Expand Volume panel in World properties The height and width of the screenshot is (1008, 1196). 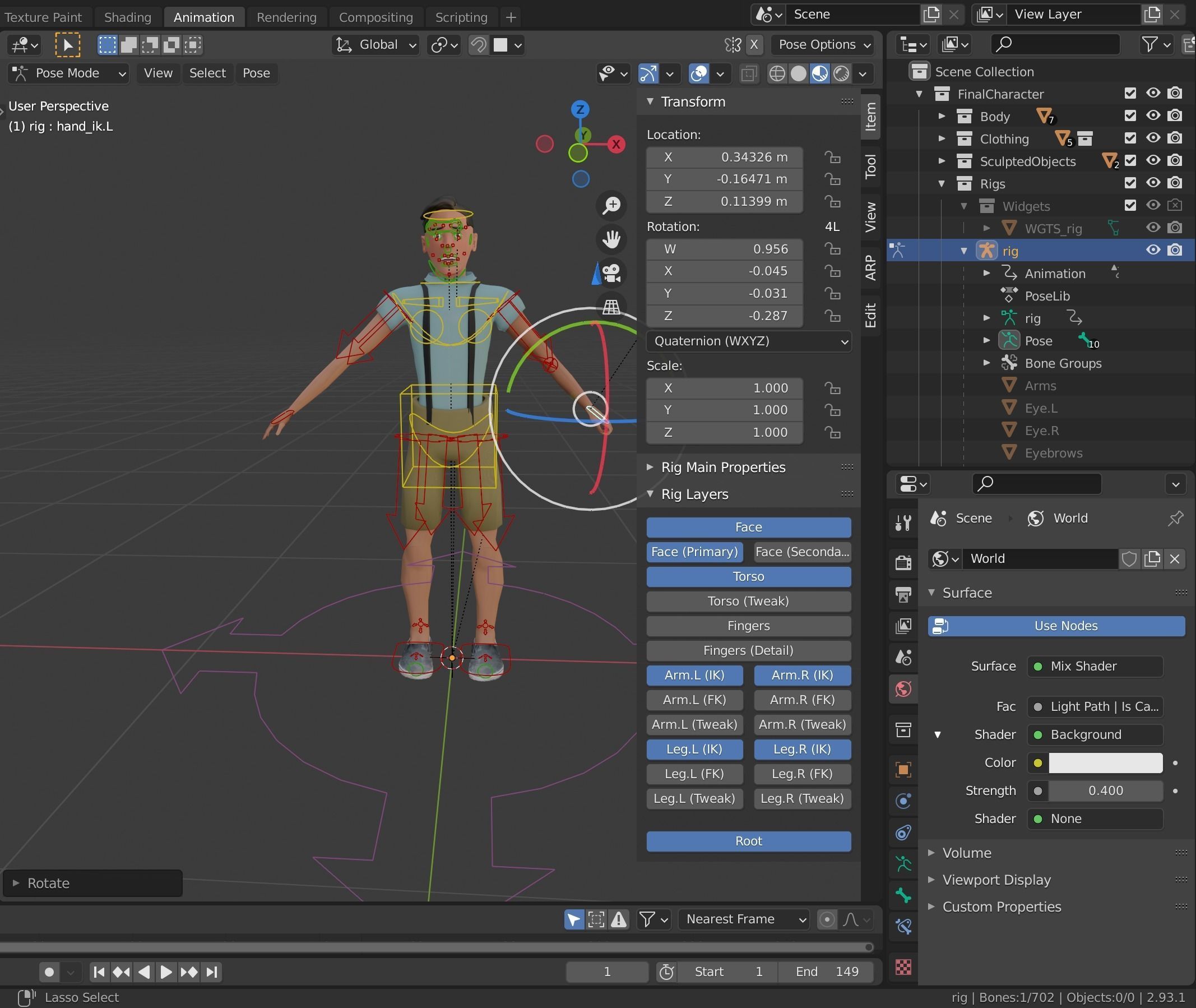coord(931,853)
